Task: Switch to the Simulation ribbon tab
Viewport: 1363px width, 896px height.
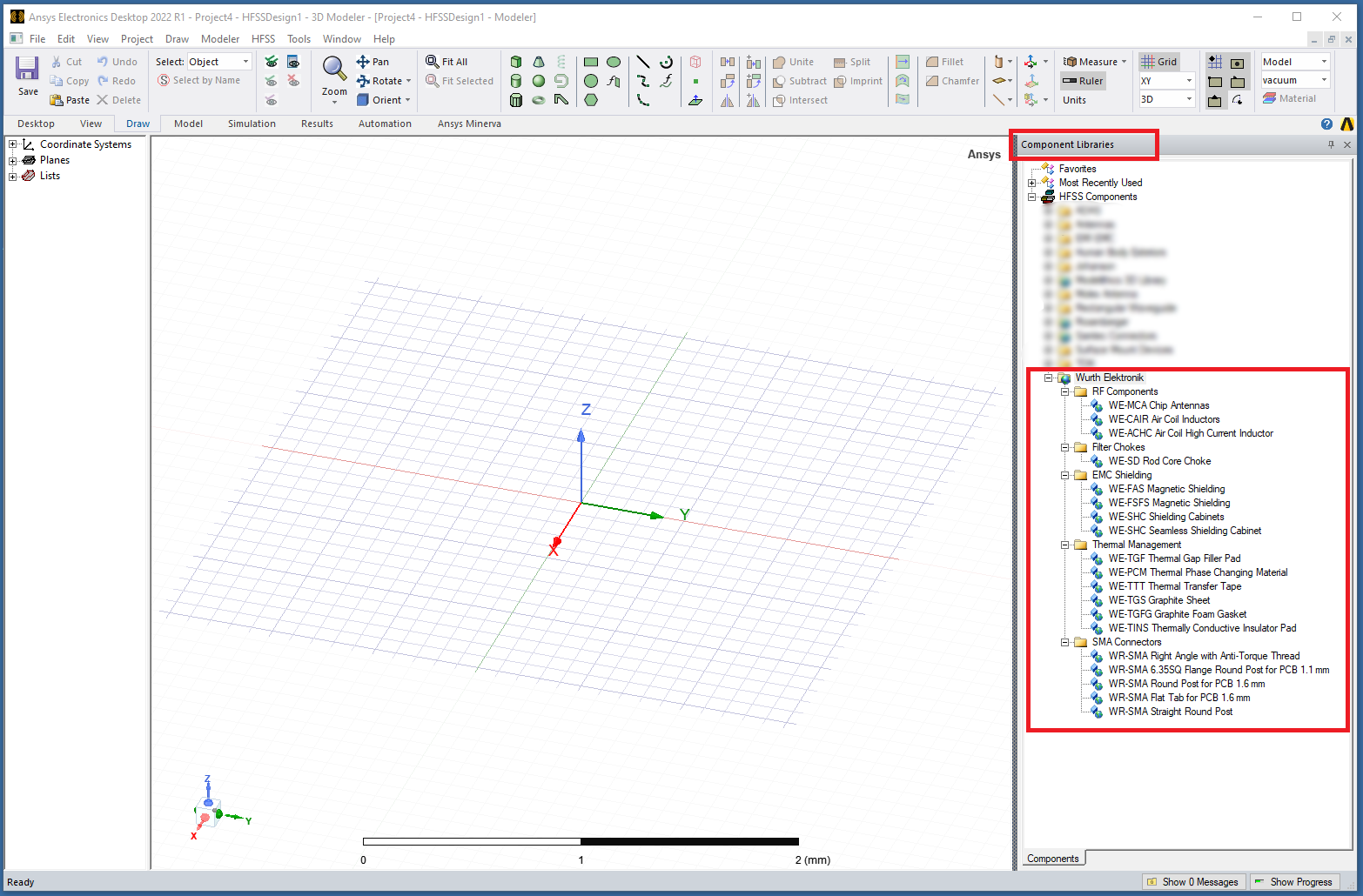Action: (x=252, y=124)
